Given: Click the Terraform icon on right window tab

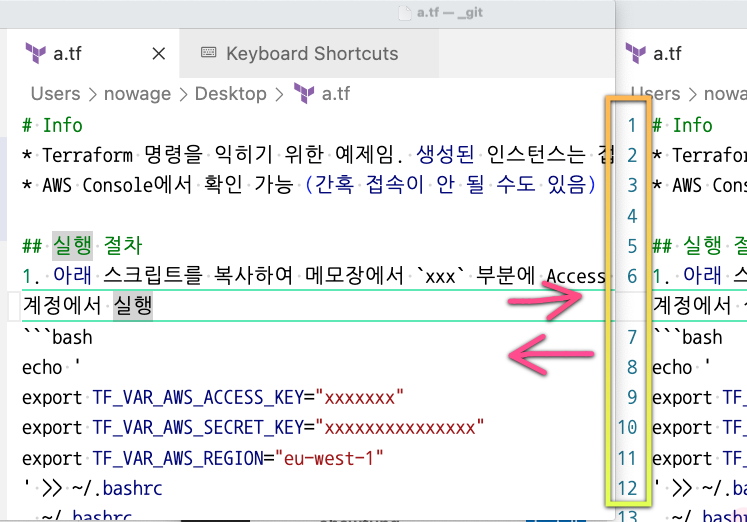Looking at the screenshot, I should (x=636, y=53).
